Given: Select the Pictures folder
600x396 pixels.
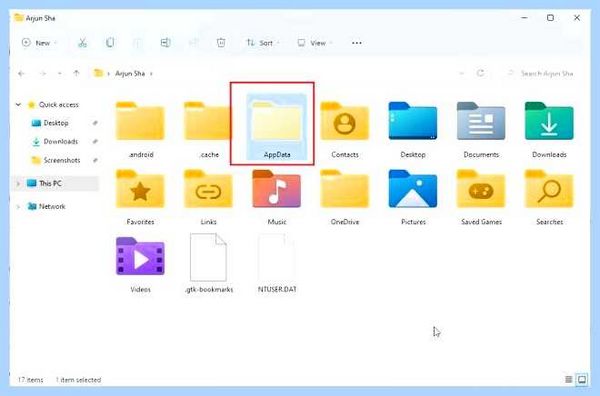Looking at the screenshot, I should coord(413,197).
